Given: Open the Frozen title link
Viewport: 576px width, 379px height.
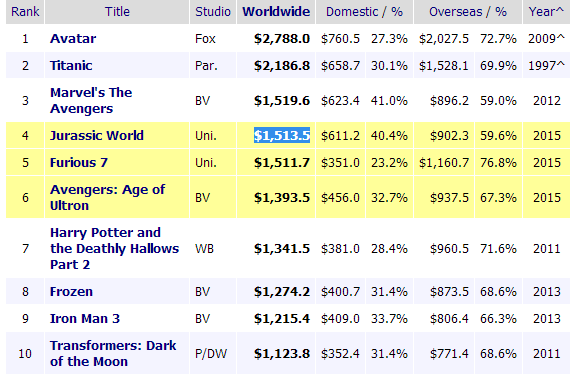Looking at the screenshot, I should click(x=72, y=292).
